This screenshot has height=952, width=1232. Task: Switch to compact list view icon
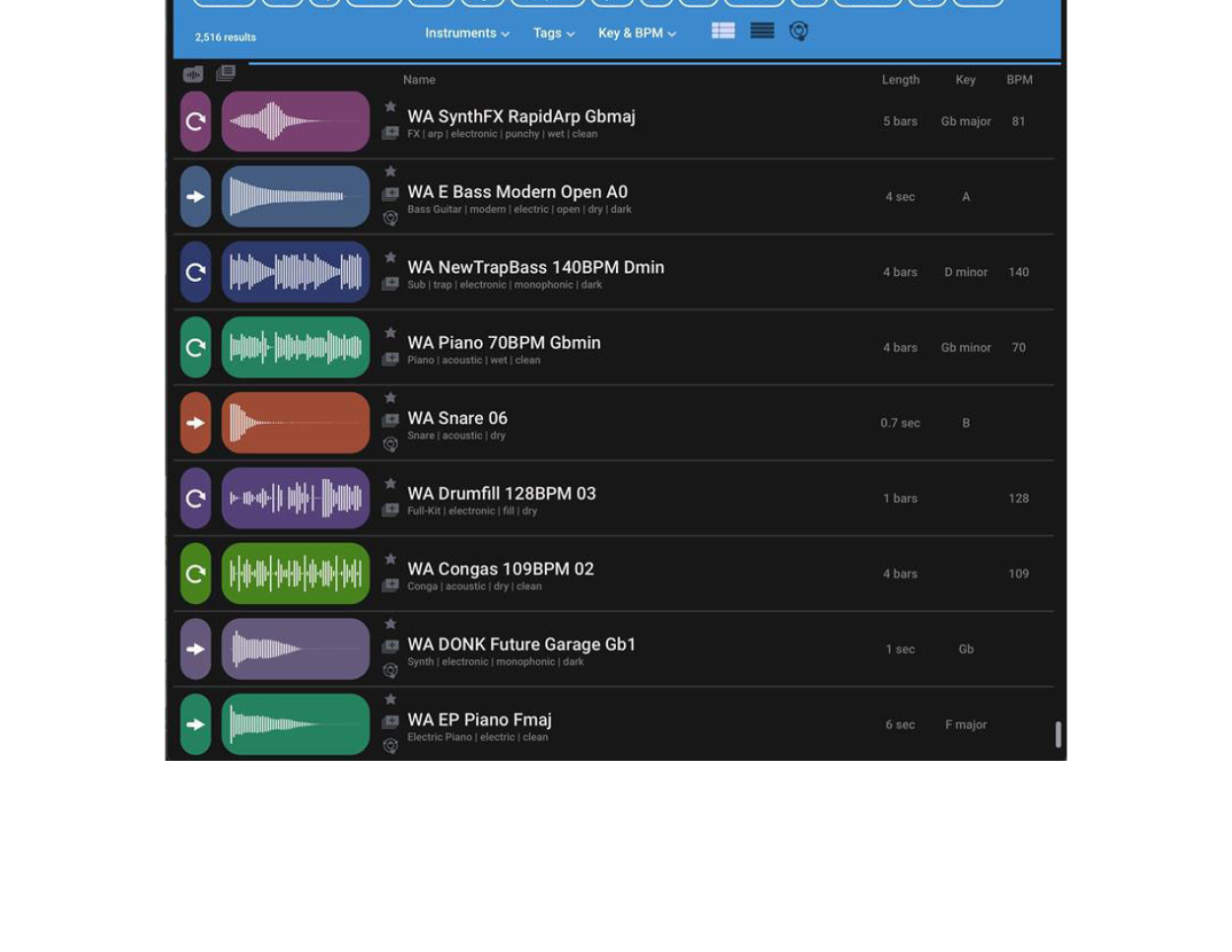[x=762, y=32]
